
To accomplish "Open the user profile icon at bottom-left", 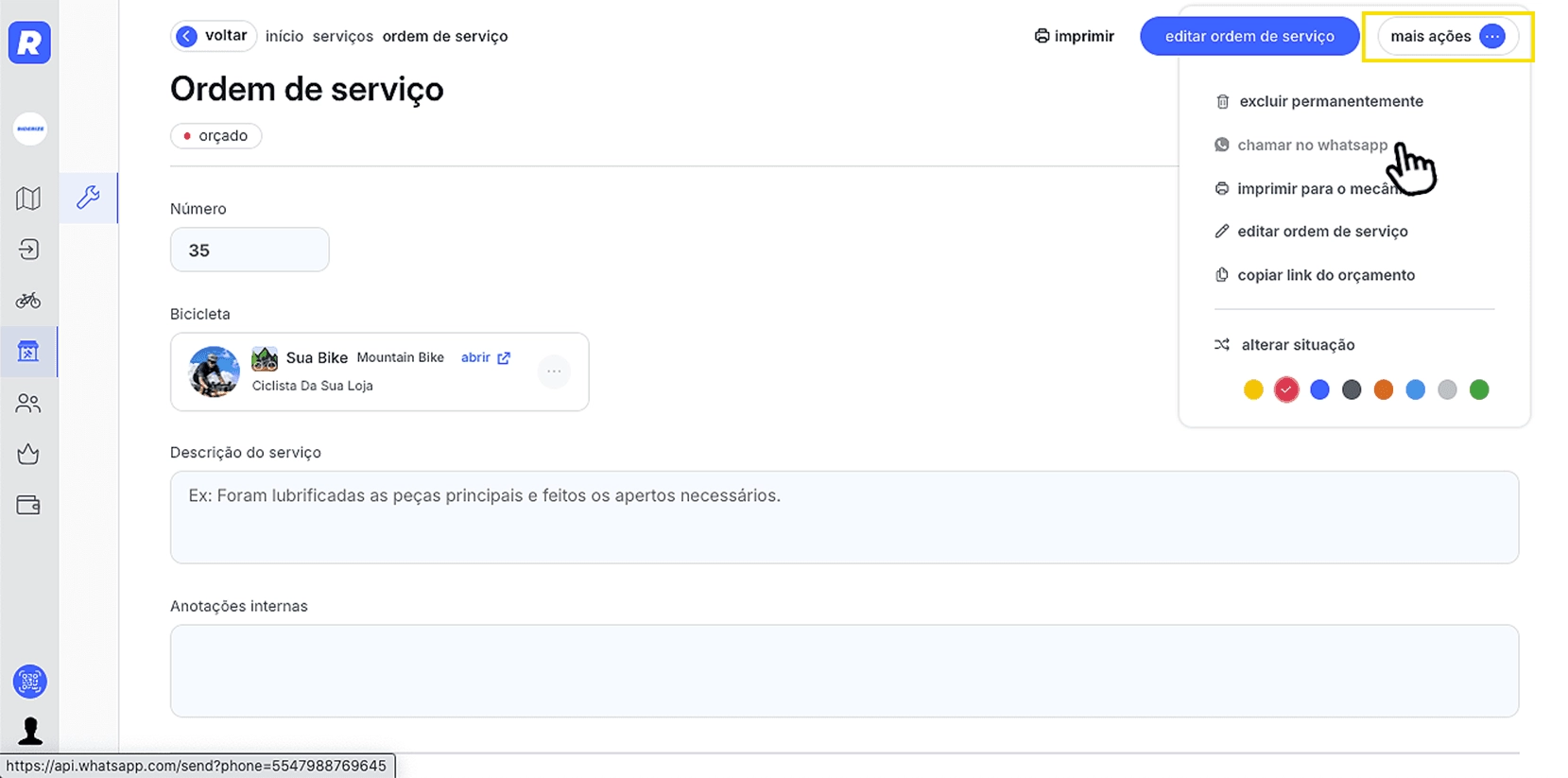I will point(30,731).
